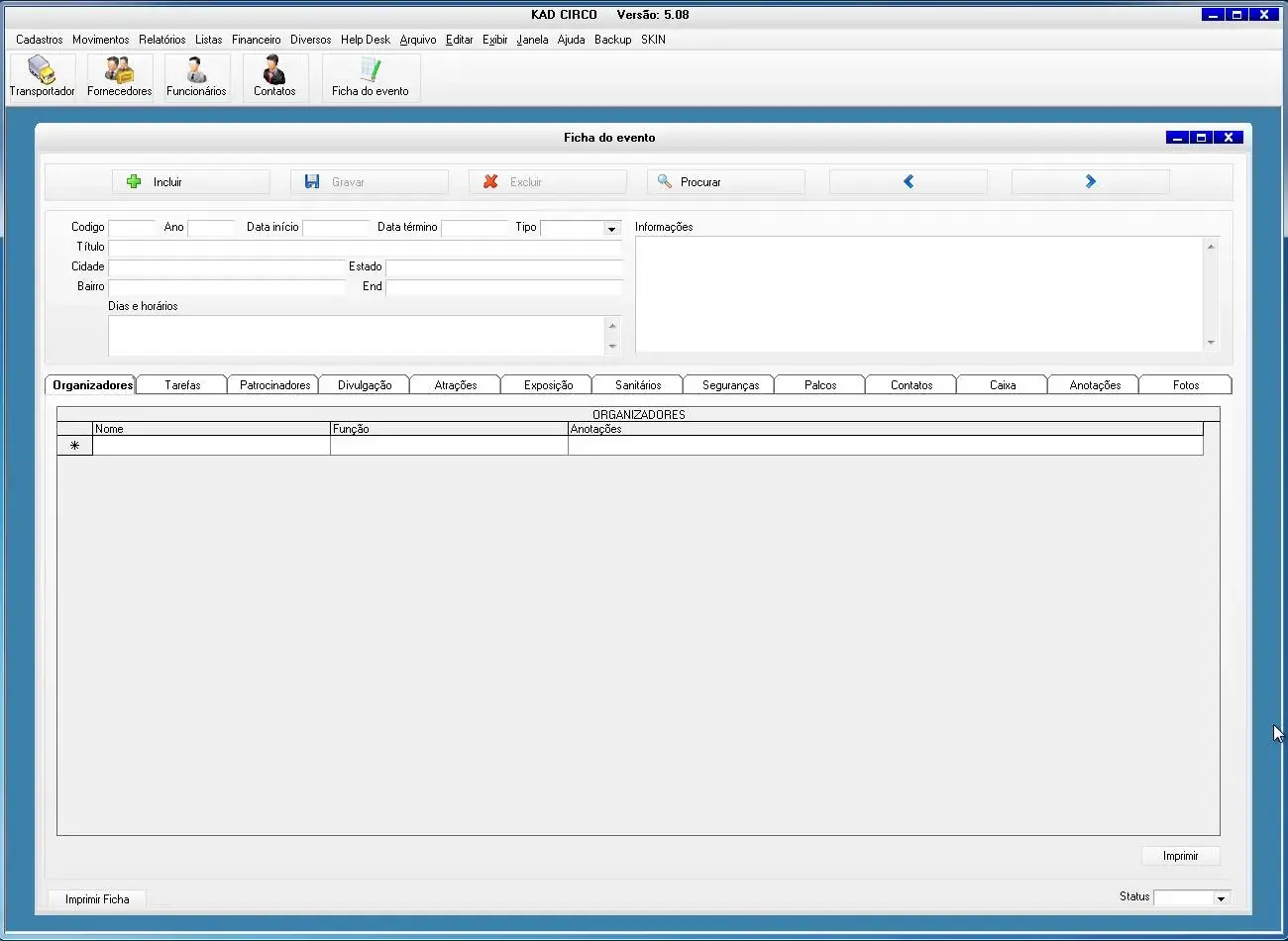Screen dimensions: 1288x941
Task: Open the Financeiro menu
Action: pyautogui.click(x=256, y=40)
